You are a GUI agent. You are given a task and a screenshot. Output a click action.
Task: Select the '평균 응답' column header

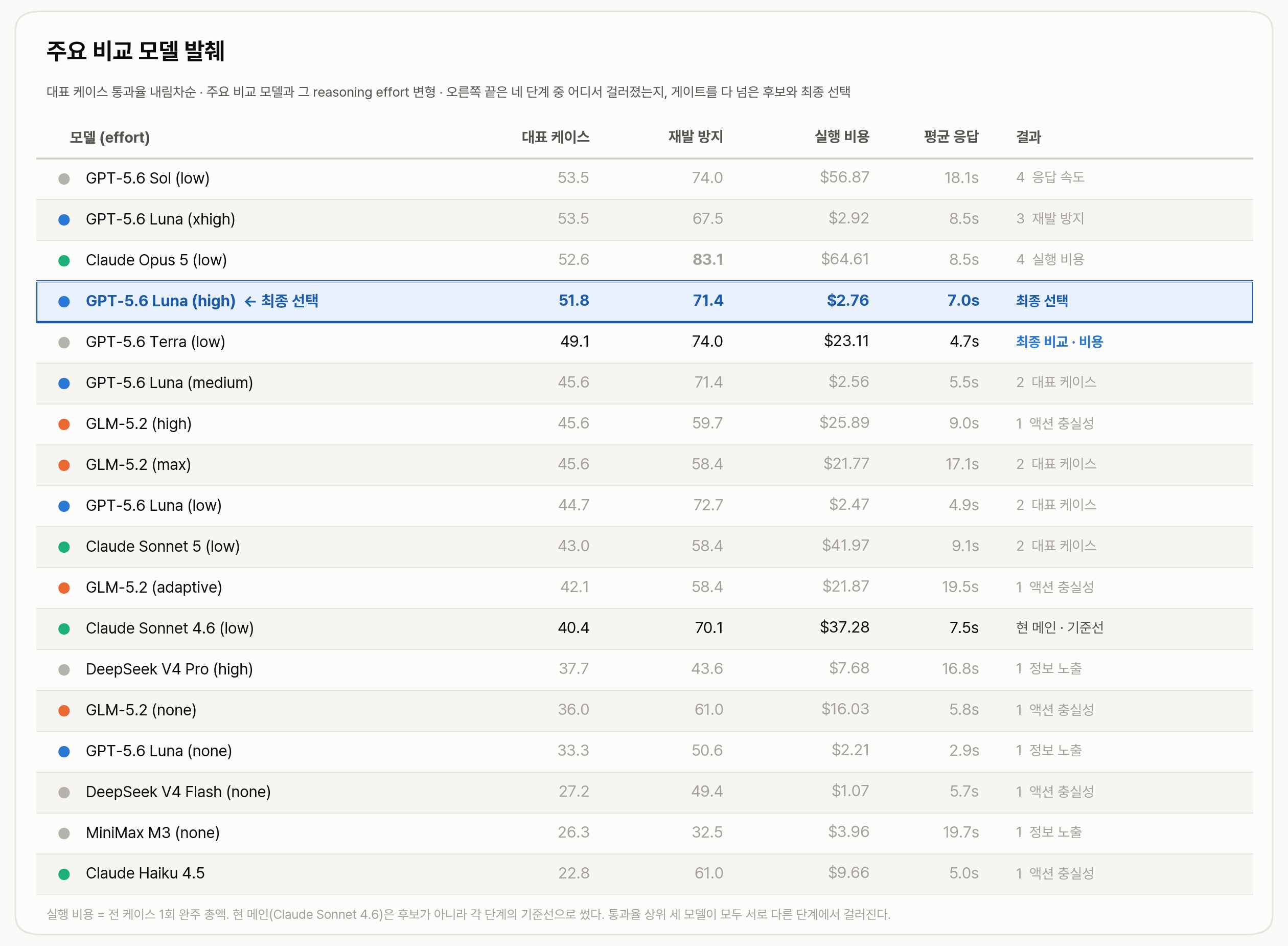point(951,137)
